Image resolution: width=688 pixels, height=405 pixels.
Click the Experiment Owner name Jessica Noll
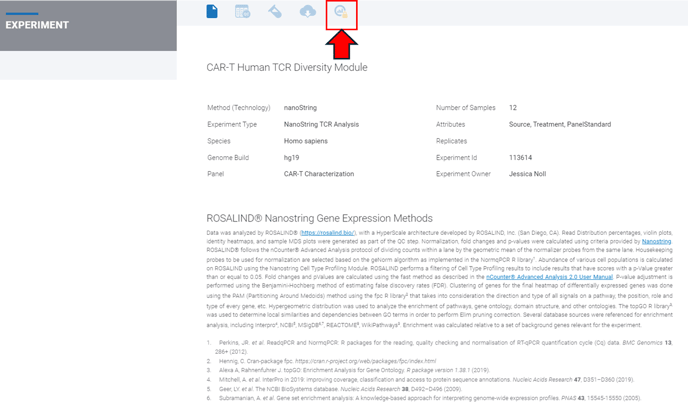point(527,174)
